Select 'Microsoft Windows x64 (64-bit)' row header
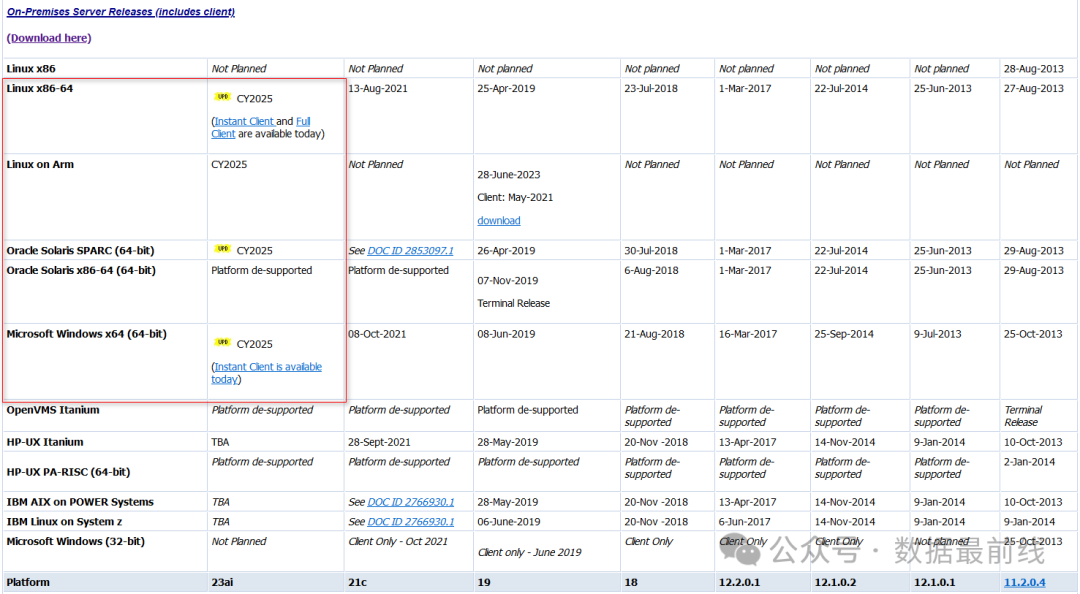 87,334
